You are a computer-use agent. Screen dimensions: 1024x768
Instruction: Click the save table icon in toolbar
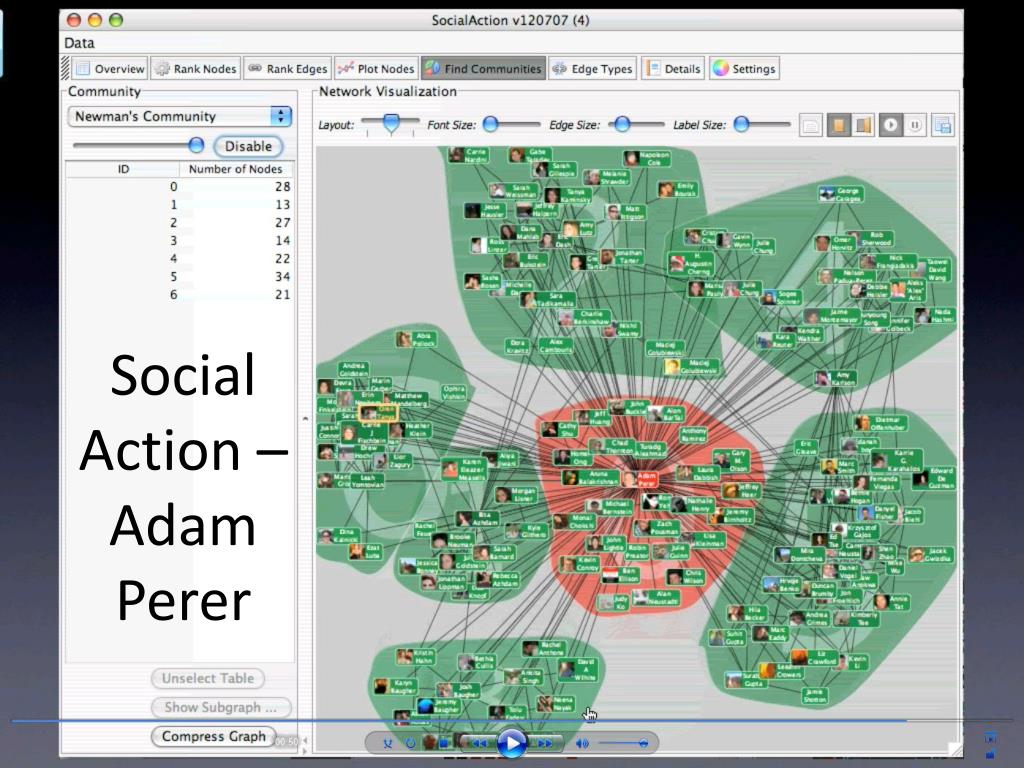tap(943, 125)
